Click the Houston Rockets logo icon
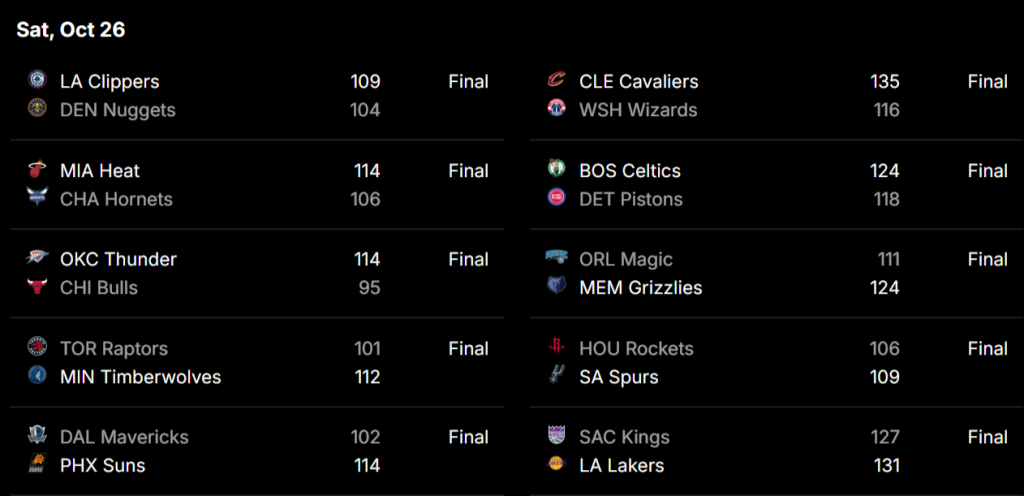 (557, 347)
